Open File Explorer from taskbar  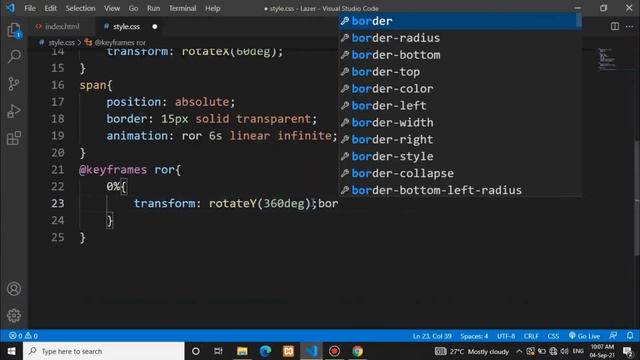pos(242,351)
